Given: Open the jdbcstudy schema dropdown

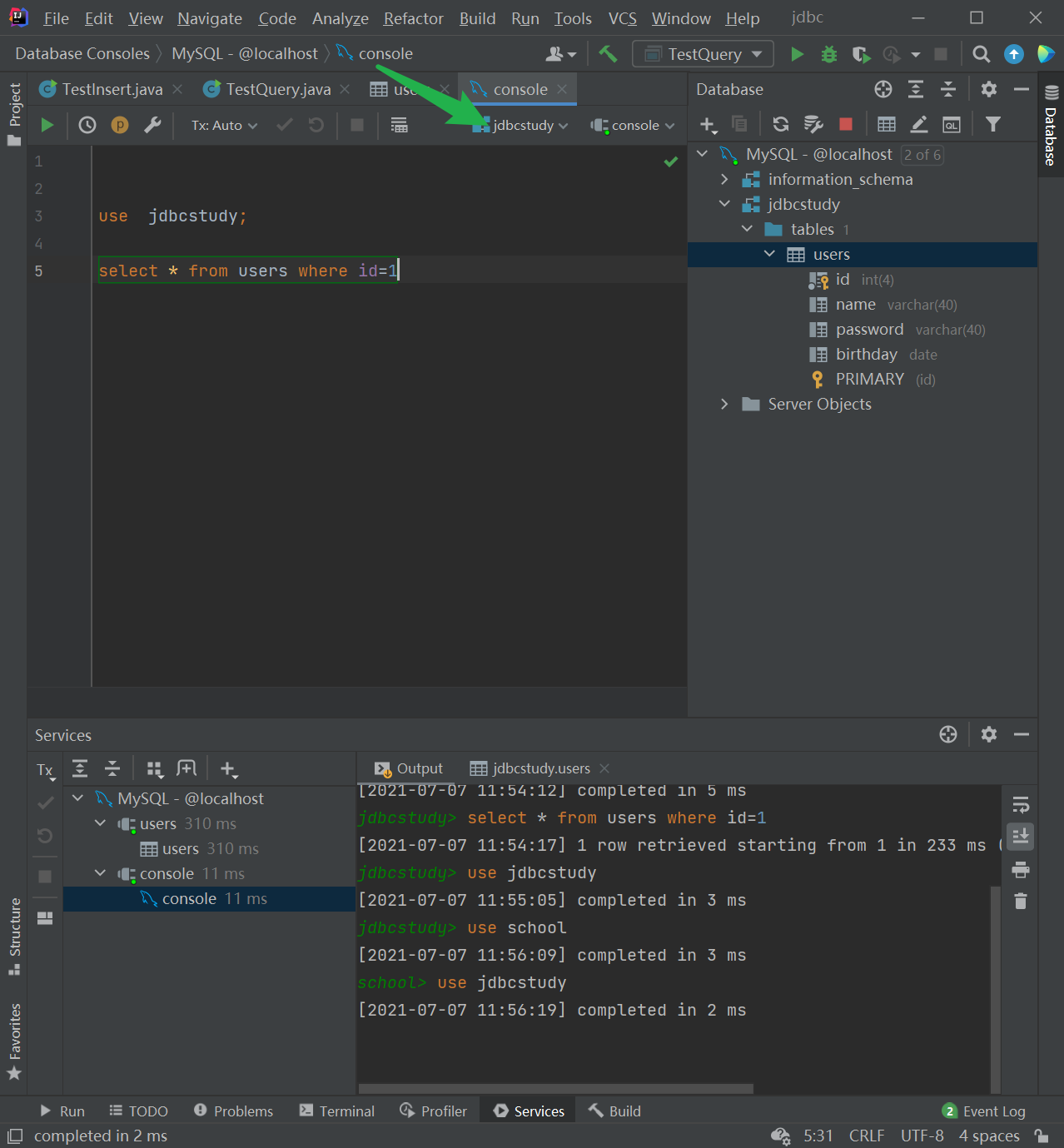Looking at the screenshot, I should [520, 125].
